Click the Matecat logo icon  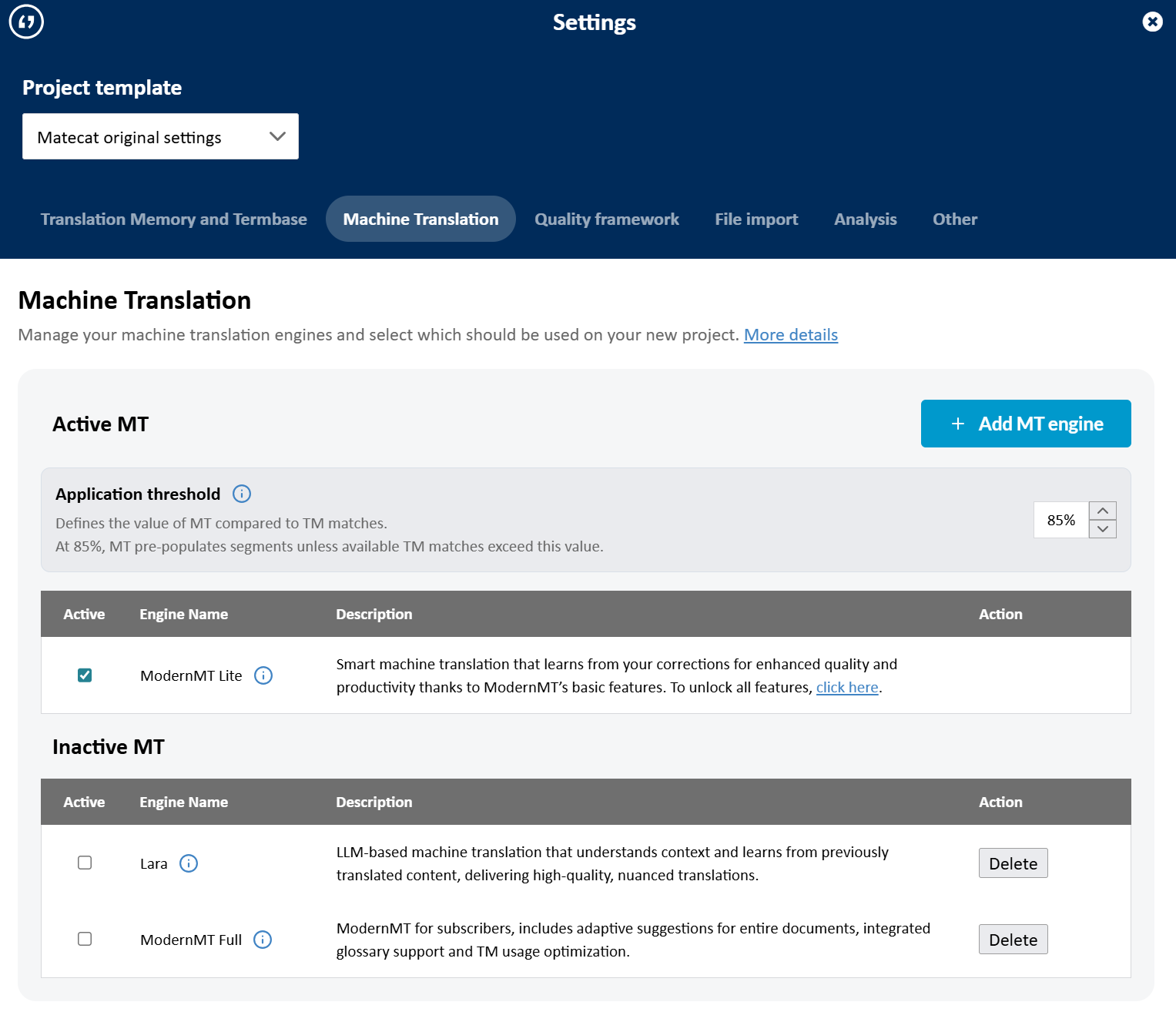click(x=26, y=22)
